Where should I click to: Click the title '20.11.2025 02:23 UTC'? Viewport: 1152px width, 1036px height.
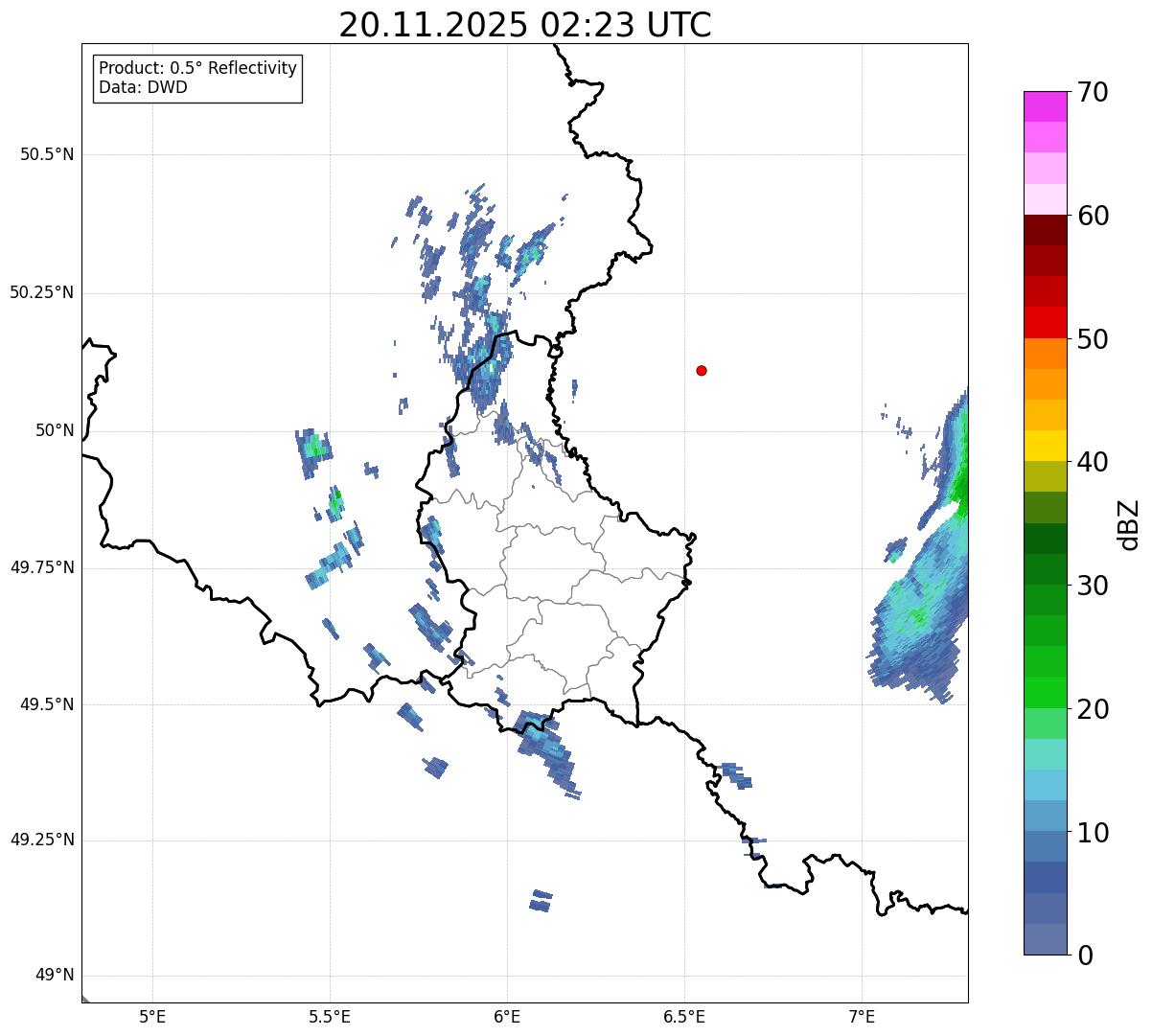525,25
